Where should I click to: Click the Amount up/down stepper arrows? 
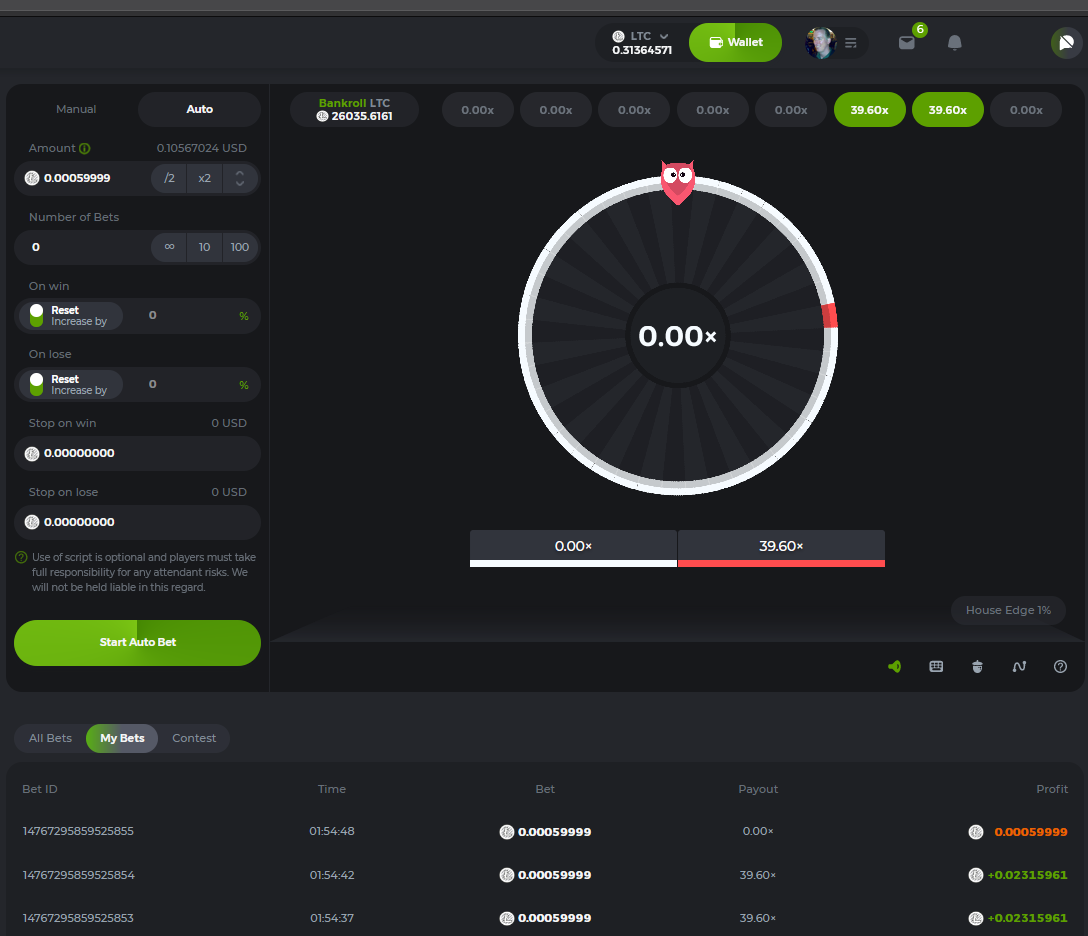(x=239, y=179)
